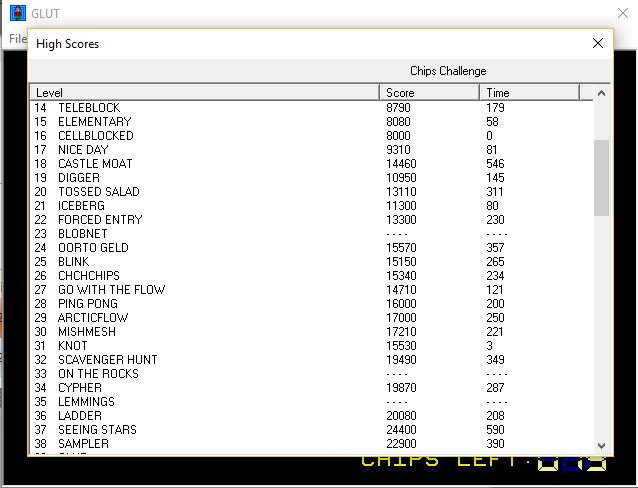638x488 pixels.
Task: Click the vertical scrollbar thumb
Action: click(x=601, y=177)
